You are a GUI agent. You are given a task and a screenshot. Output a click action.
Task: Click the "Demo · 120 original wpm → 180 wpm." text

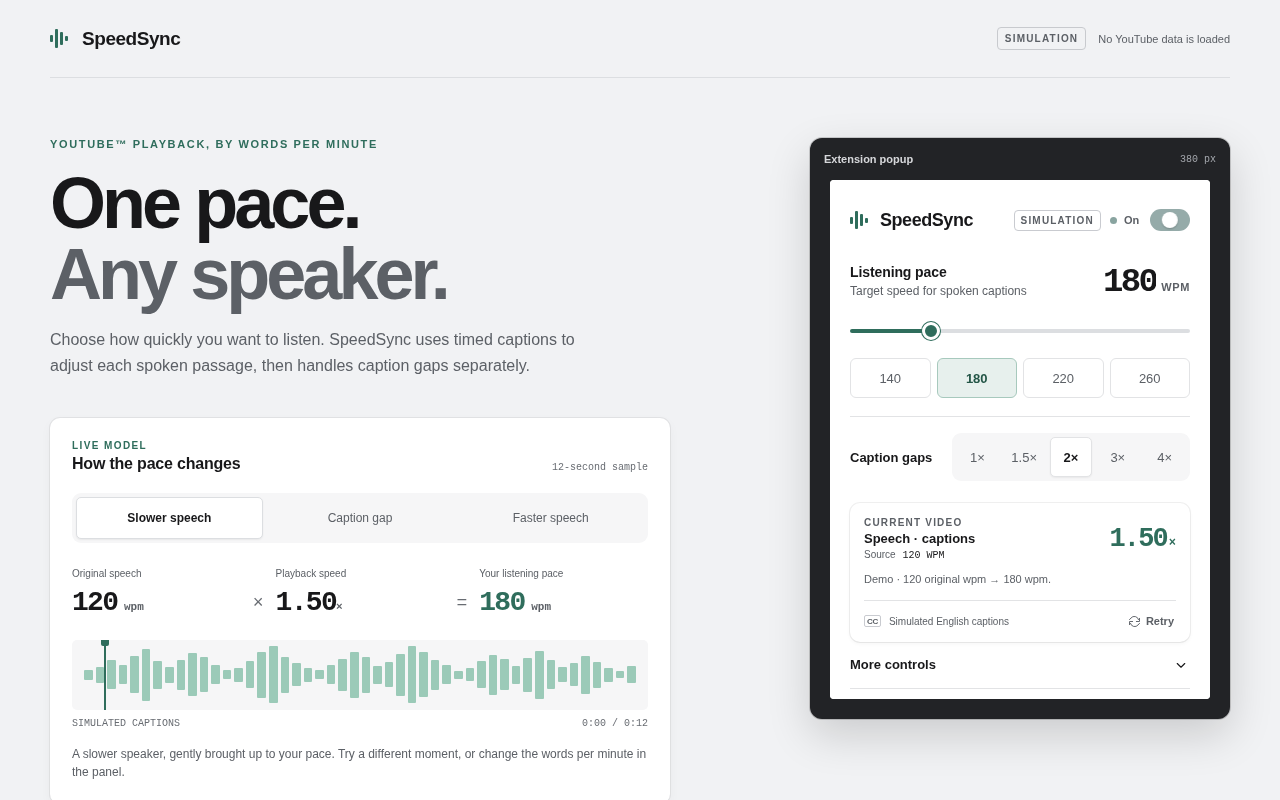point(957,579)
